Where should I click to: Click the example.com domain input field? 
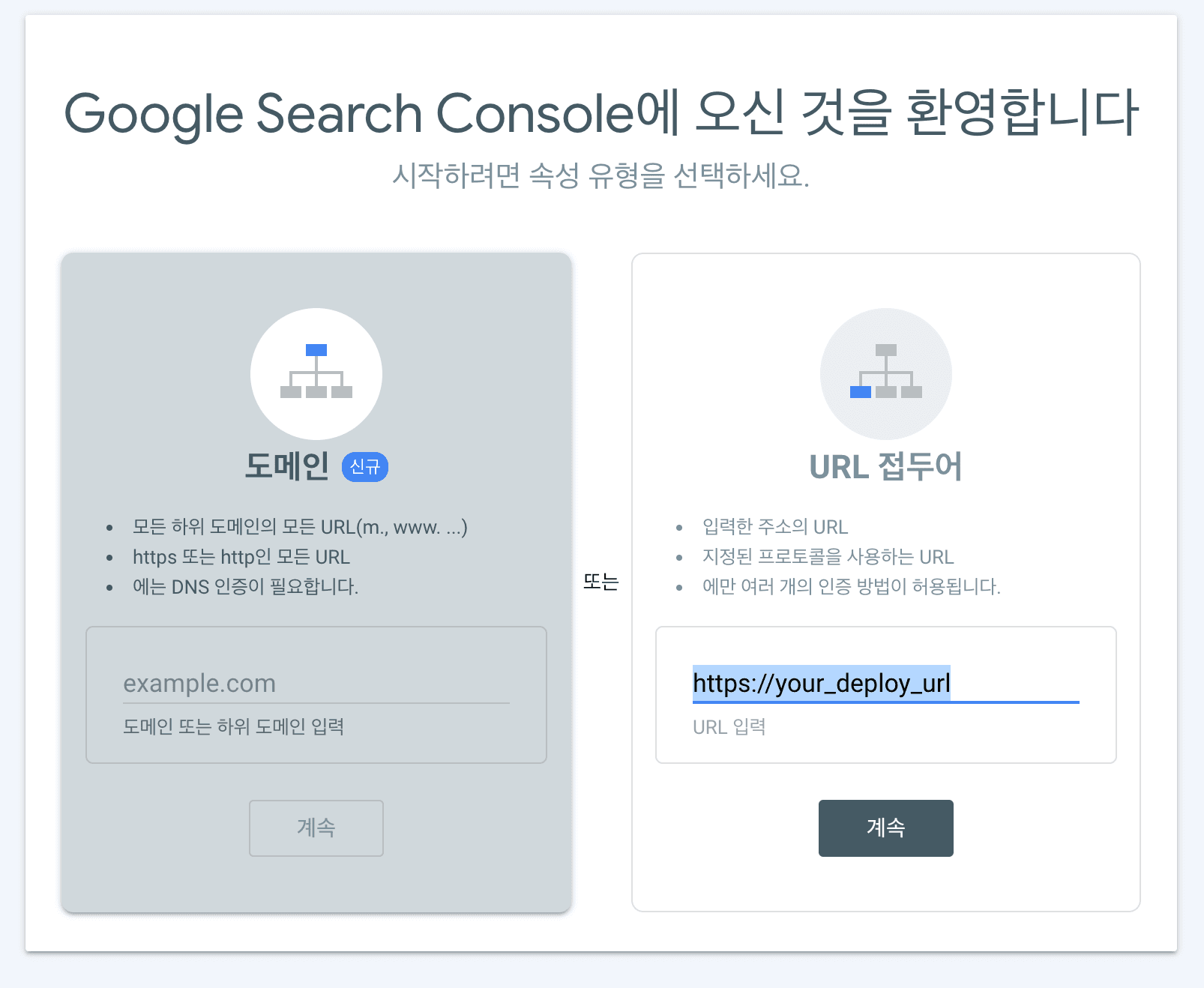[316, 683]
